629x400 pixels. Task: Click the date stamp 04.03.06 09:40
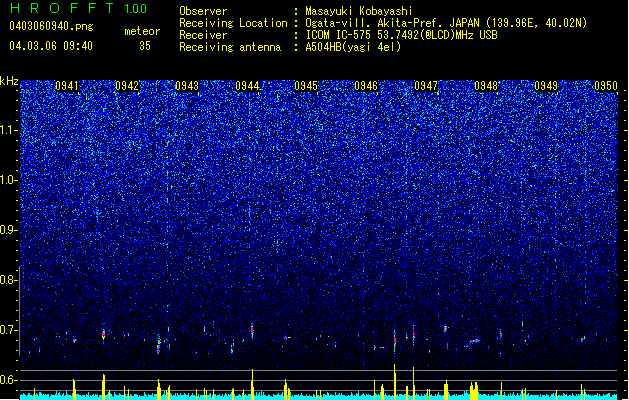point(51,46)
